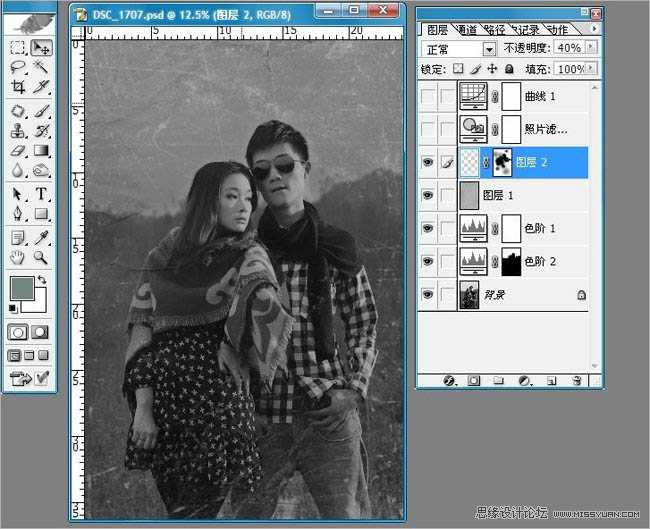Swap foreground and background colors
This screenshot has height=529, width=650.
(42, 279)
